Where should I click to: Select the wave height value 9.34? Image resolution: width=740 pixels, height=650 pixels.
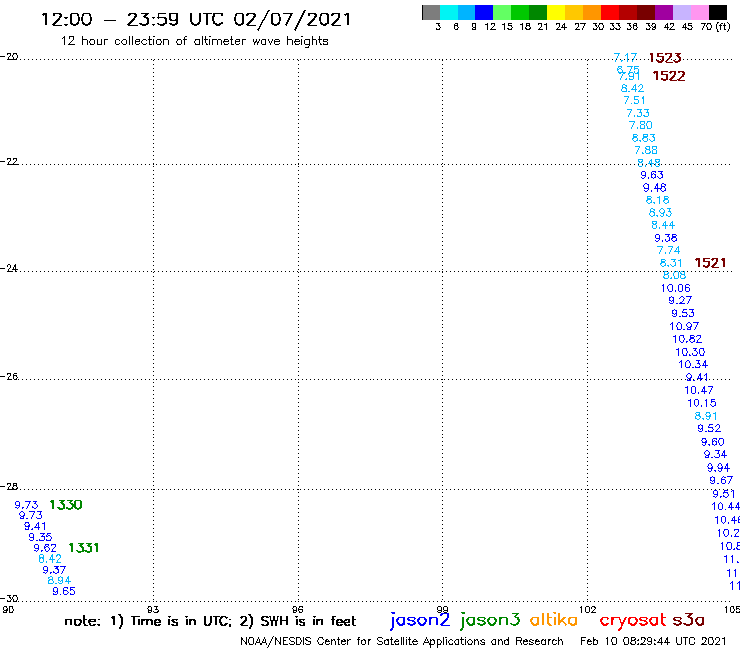pos(715,454)
